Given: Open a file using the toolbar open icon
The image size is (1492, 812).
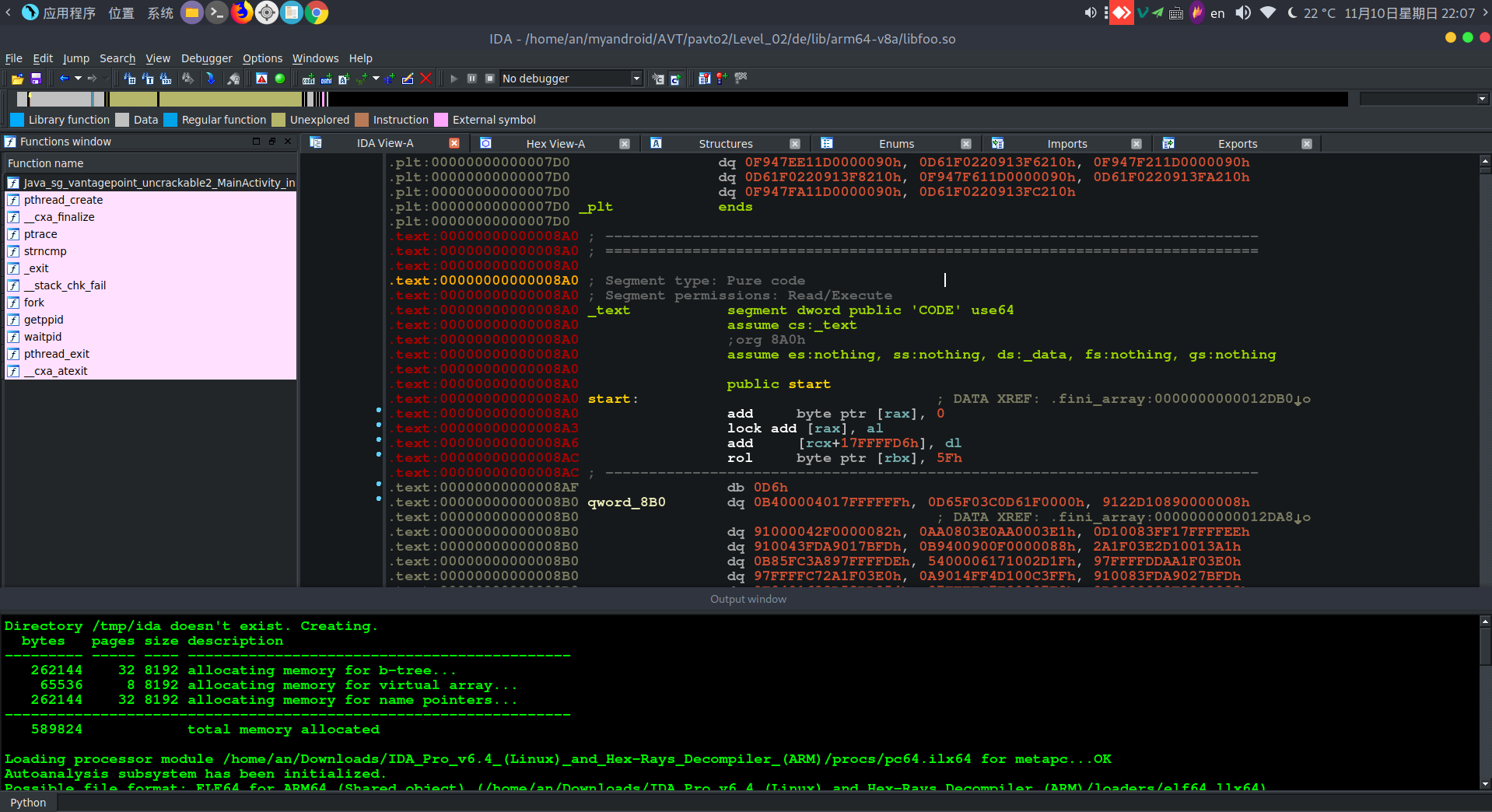Looking at the screenshot, I should 16,78.
